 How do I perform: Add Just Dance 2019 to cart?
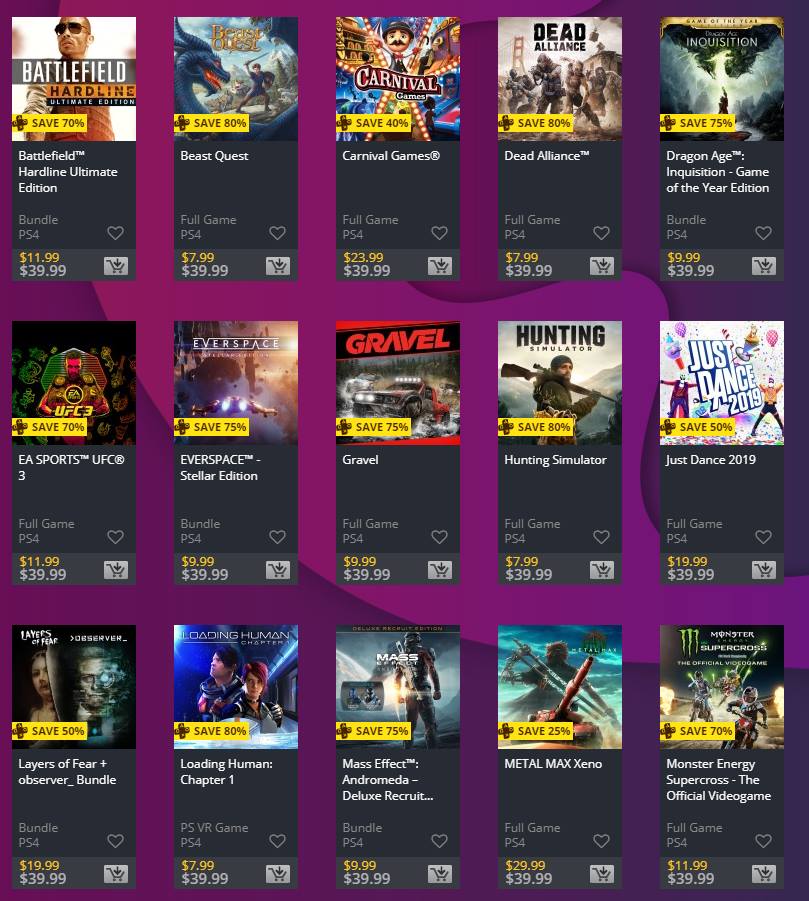tap(764, 570)
